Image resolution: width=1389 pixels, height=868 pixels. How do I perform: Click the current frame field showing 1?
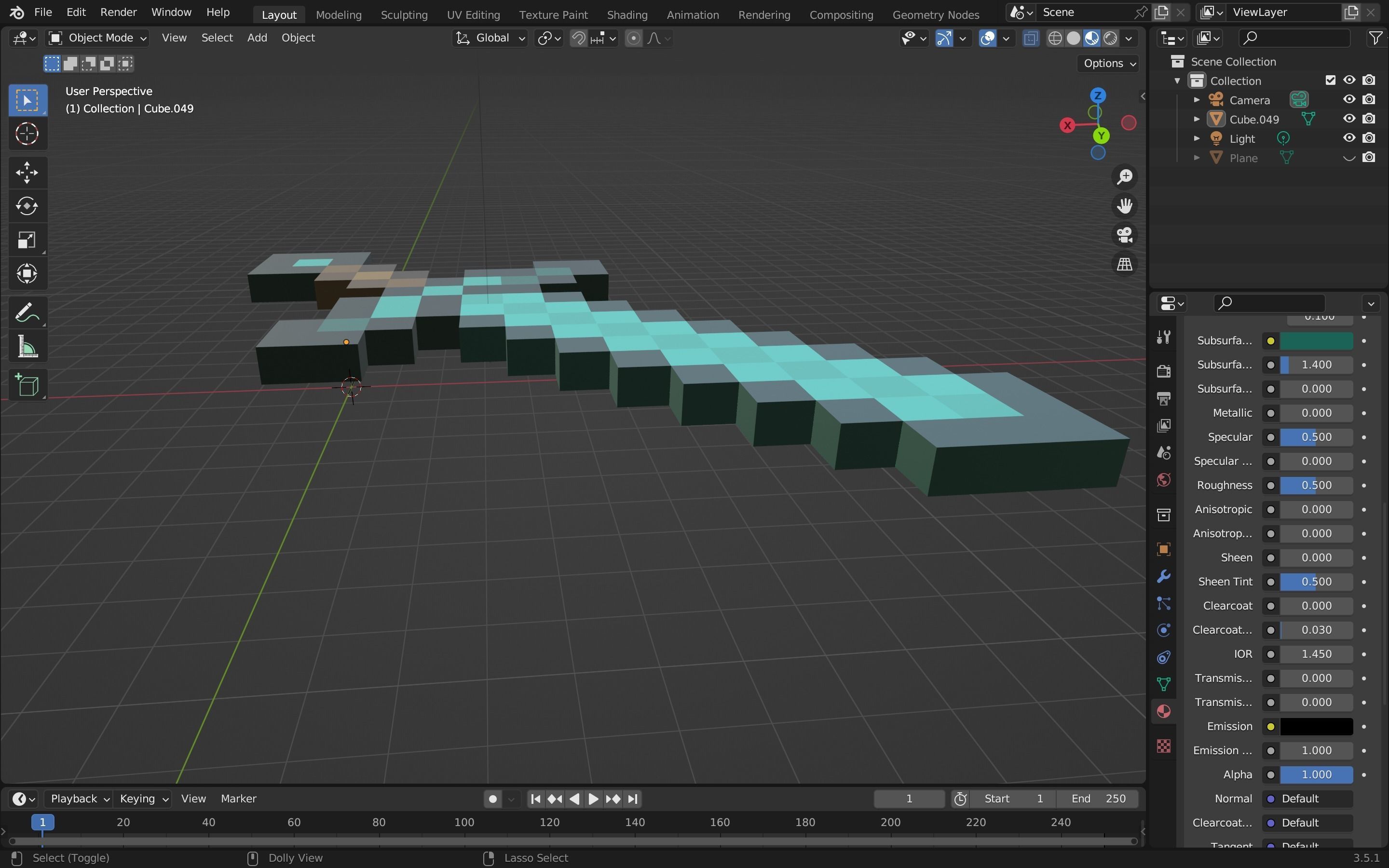[908, 799]
